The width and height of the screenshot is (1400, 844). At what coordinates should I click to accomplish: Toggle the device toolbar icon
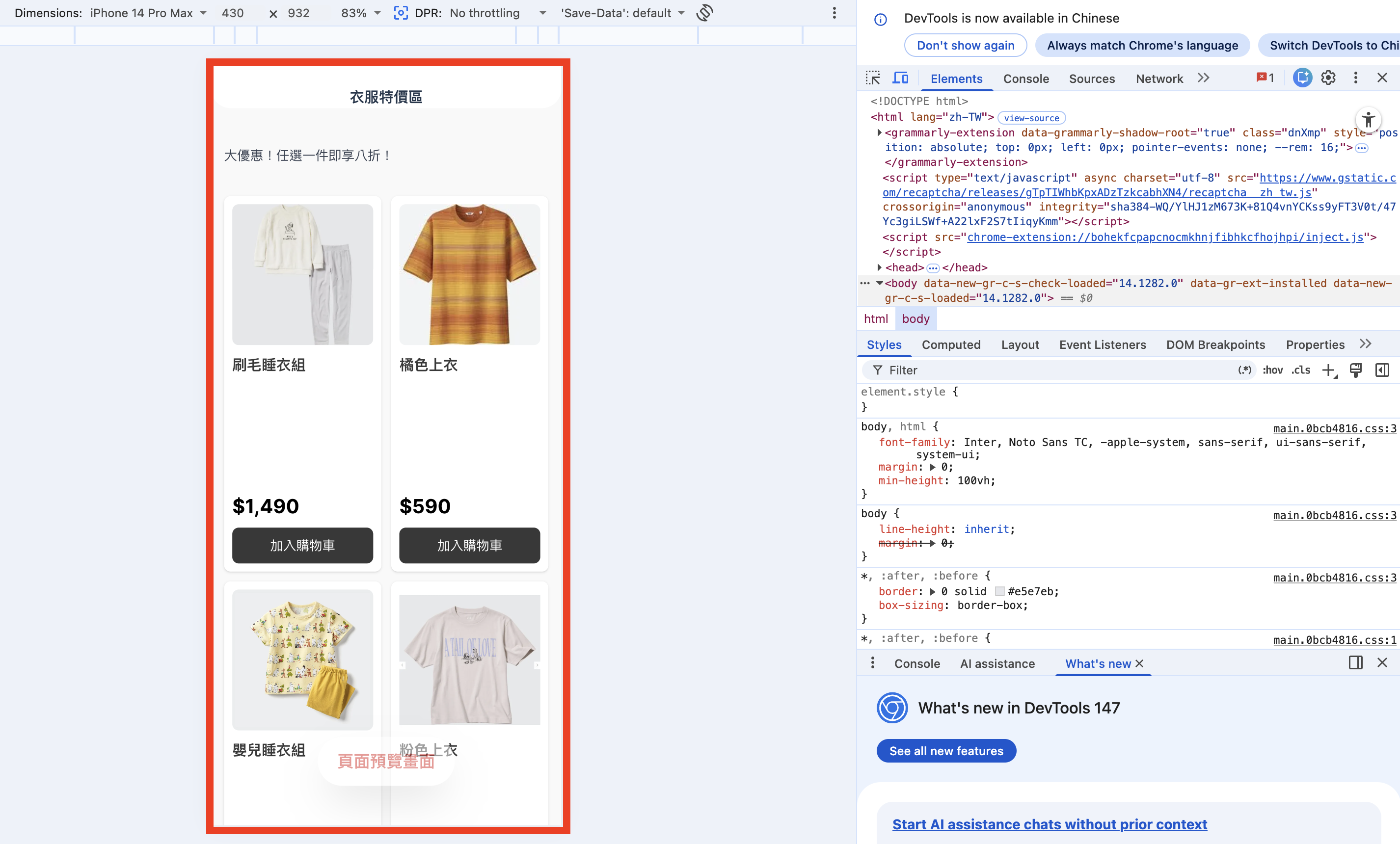tap(901, 78)
